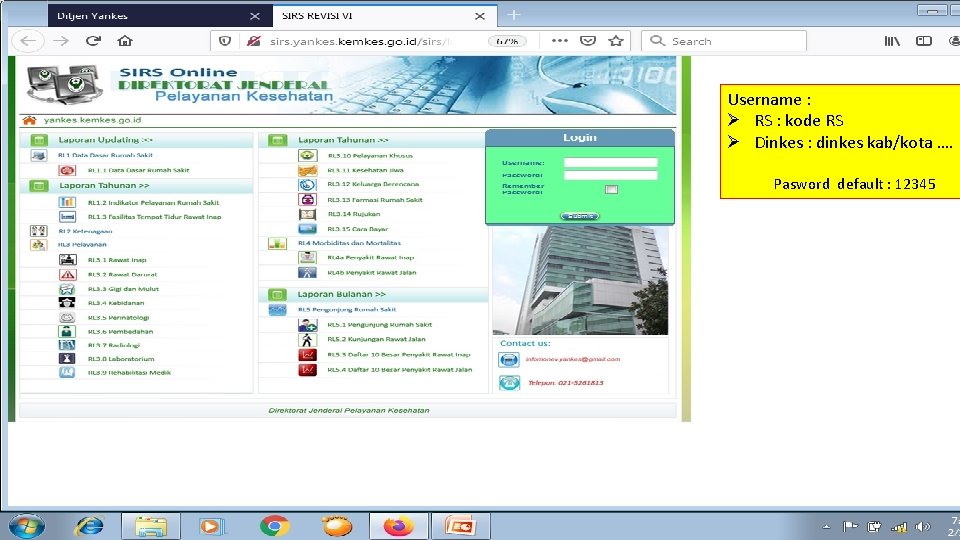
Task: Click the RL3.4 Kebidanan icon
Action: pyautogui.click(x=67, y=302)
